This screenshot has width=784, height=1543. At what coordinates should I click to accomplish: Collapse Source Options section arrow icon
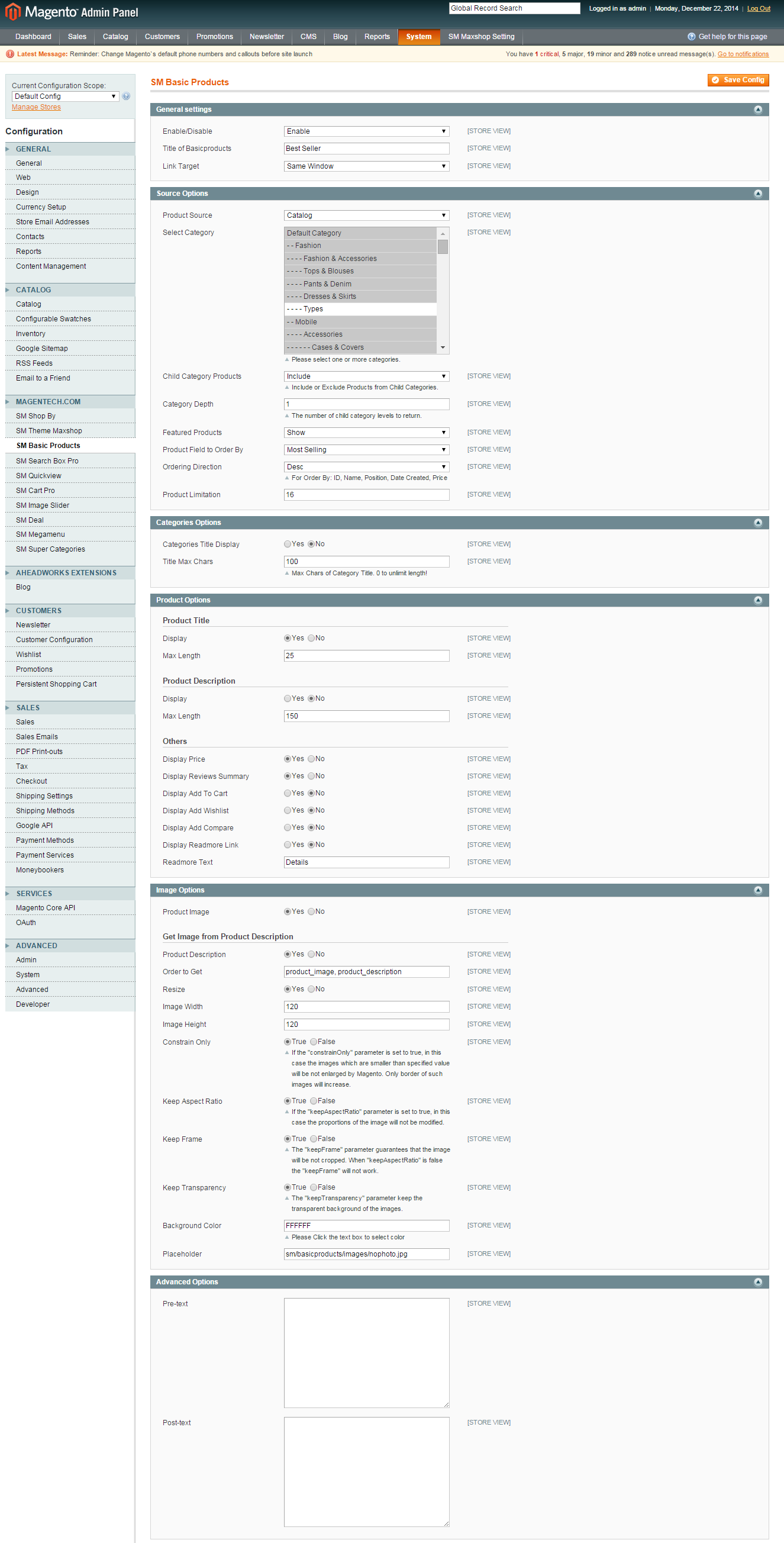click(x=757, y=194)
